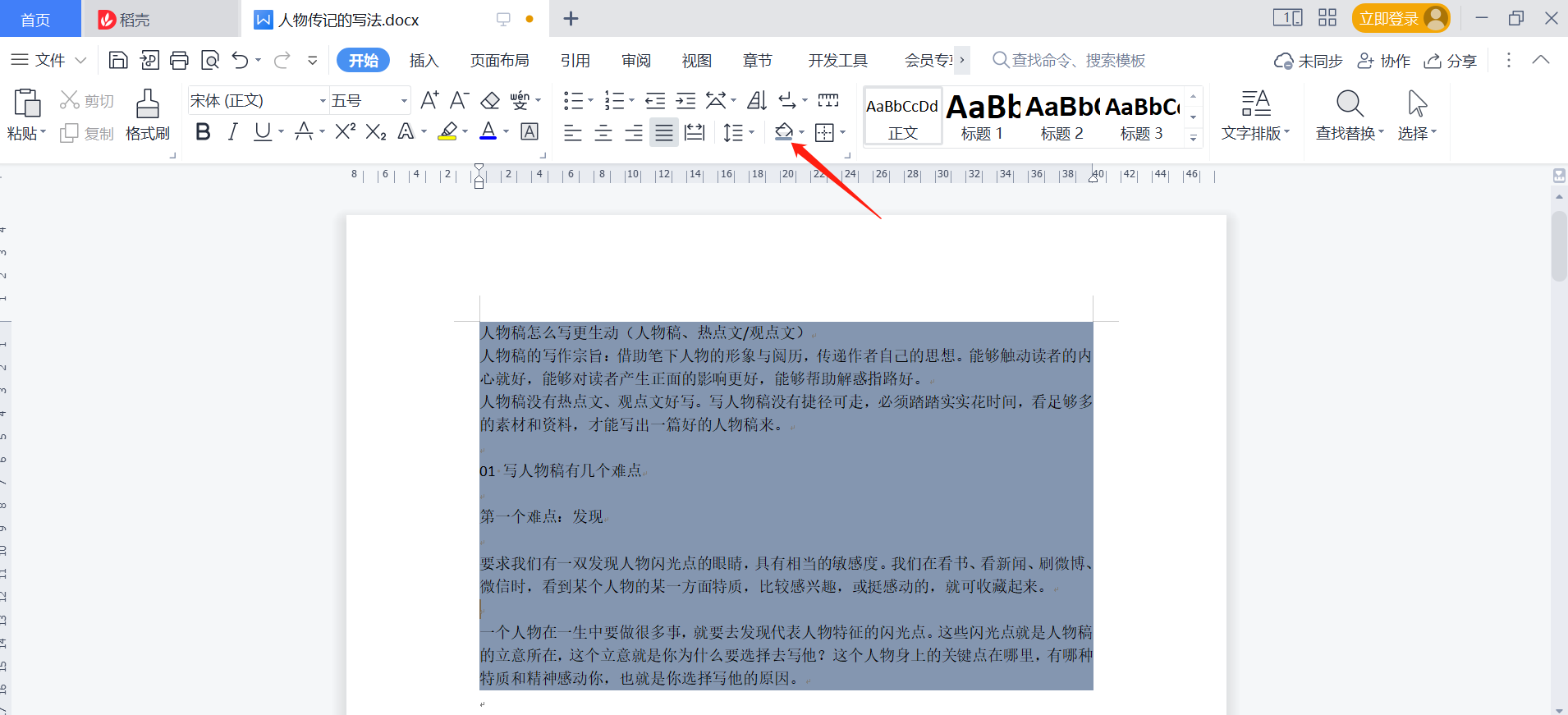Toggle bulleted list
Screen dimensions: 1568x715
tap(573, 100)
